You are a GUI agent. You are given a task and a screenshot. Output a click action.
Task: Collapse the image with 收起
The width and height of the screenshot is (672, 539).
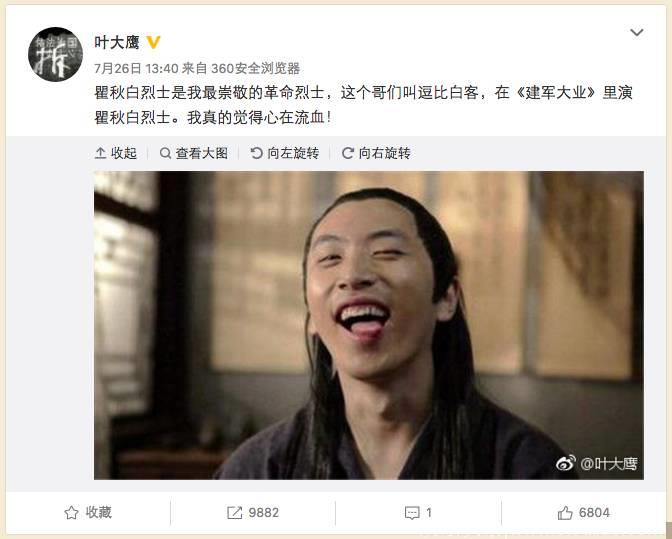pyautogui.click(x=116, y=153)
